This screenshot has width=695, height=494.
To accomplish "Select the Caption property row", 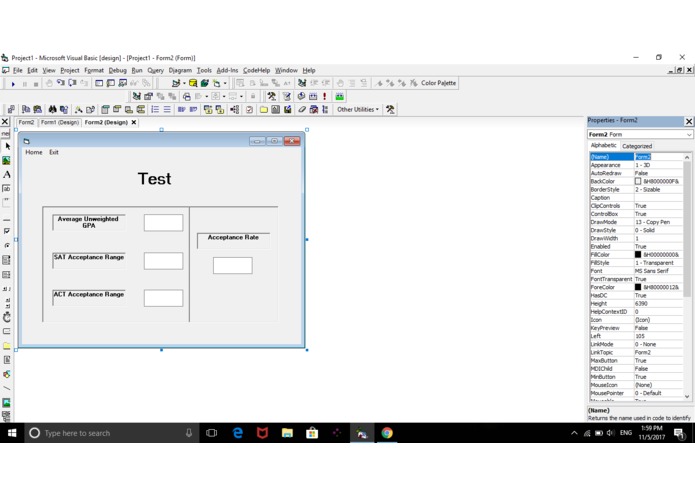I will 636,198.
